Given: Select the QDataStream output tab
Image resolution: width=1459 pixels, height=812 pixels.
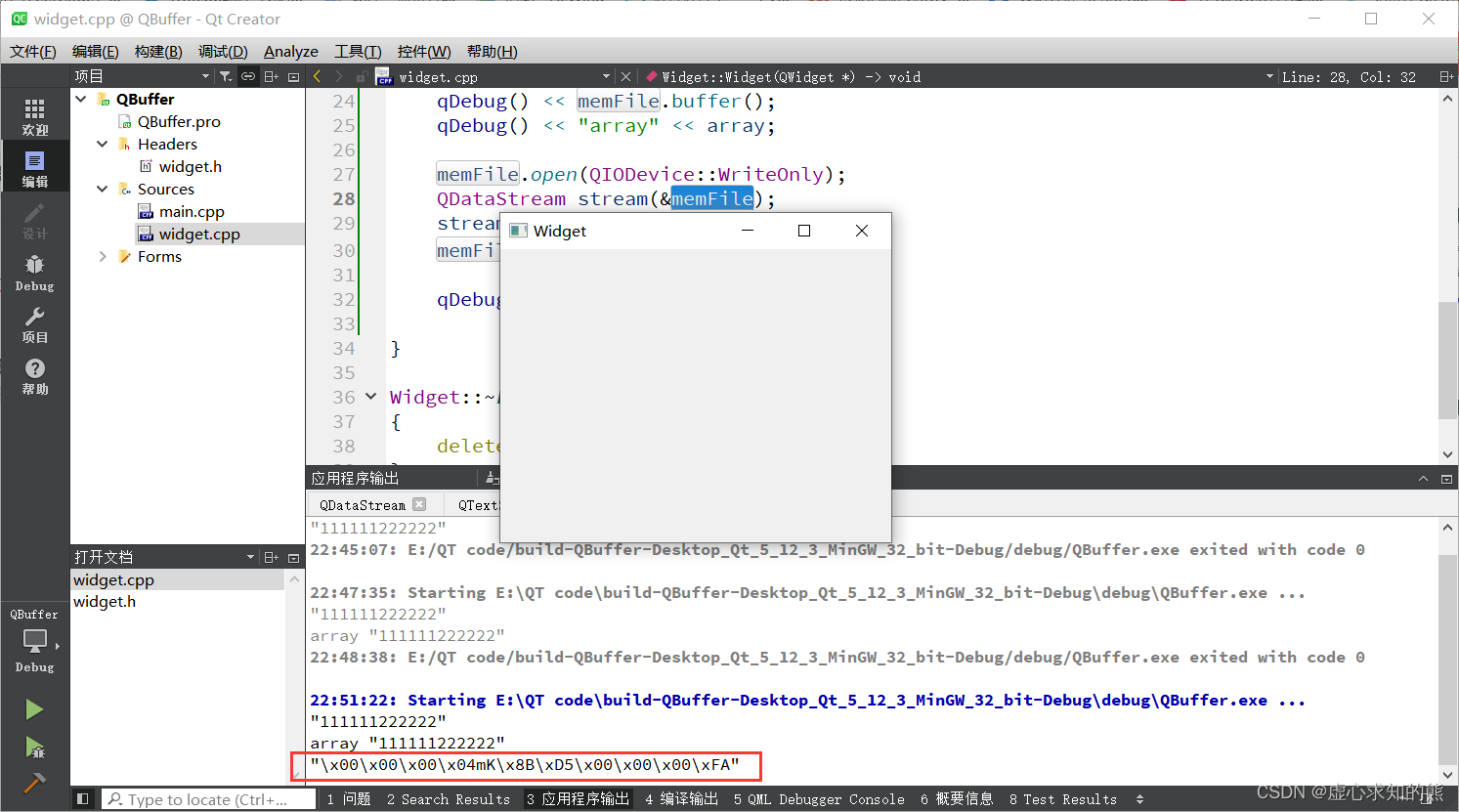Looking at the screenshot, I should click(363, 504).
